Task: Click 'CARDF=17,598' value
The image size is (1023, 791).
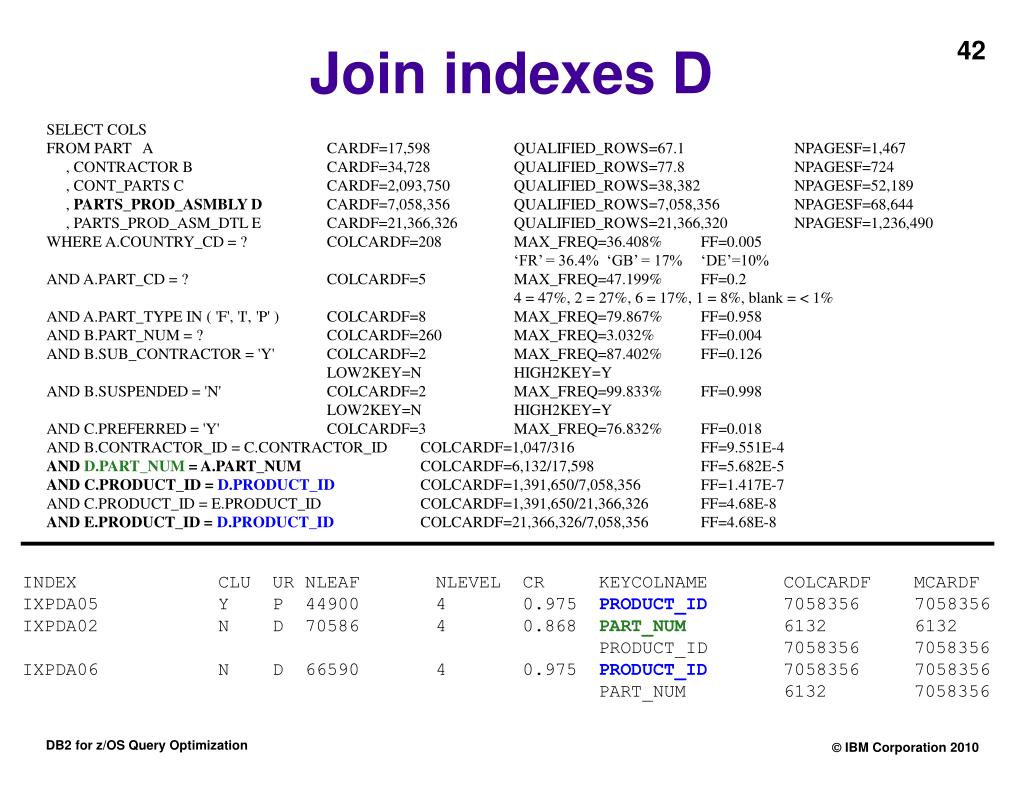Action: pyautogui.click(x=378, y=148)
